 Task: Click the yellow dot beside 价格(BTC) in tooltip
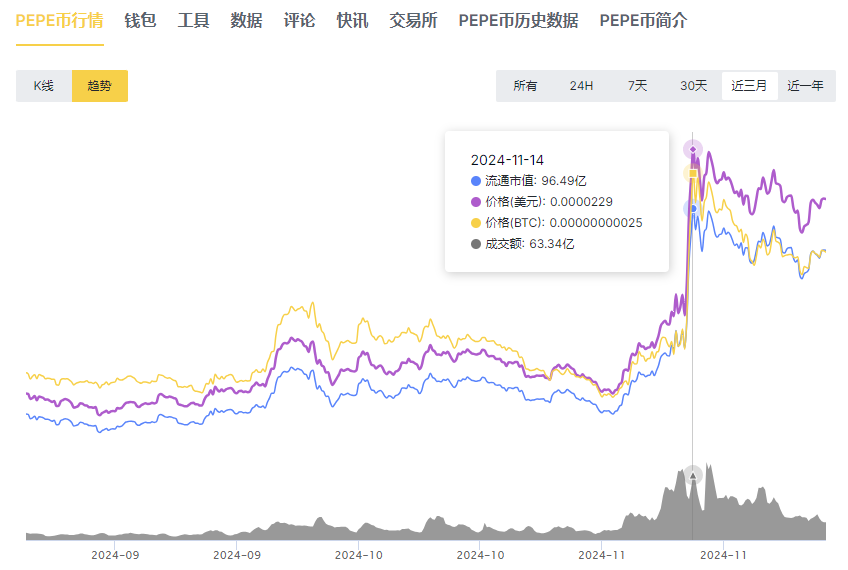[x=475, y=223]
